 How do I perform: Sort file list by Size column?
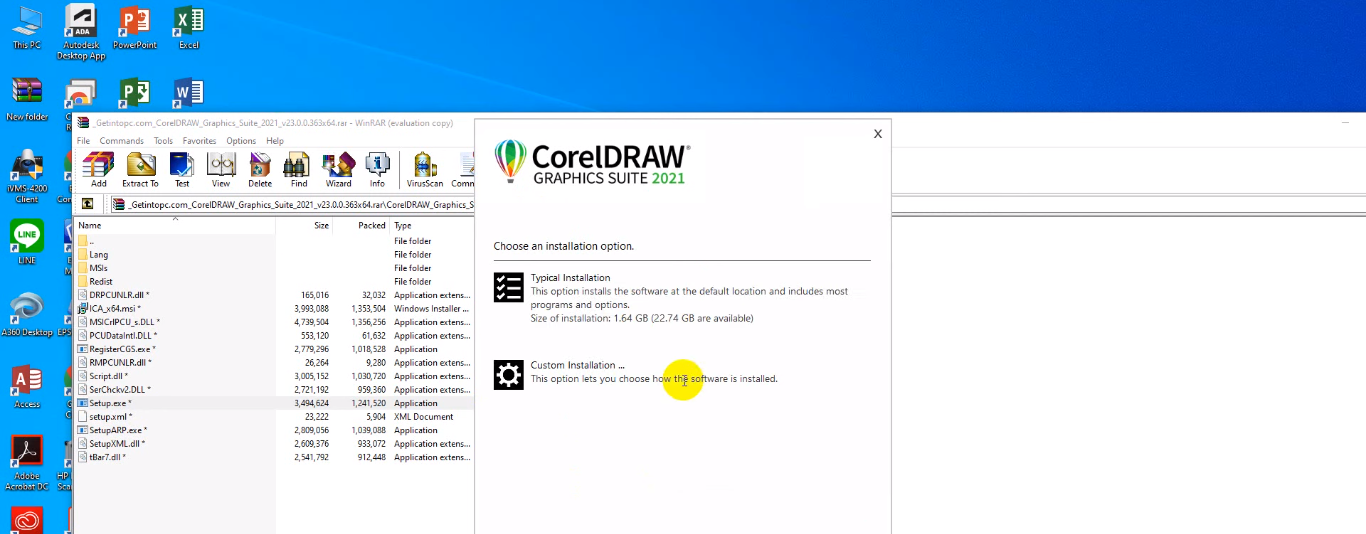click(304, 226)
